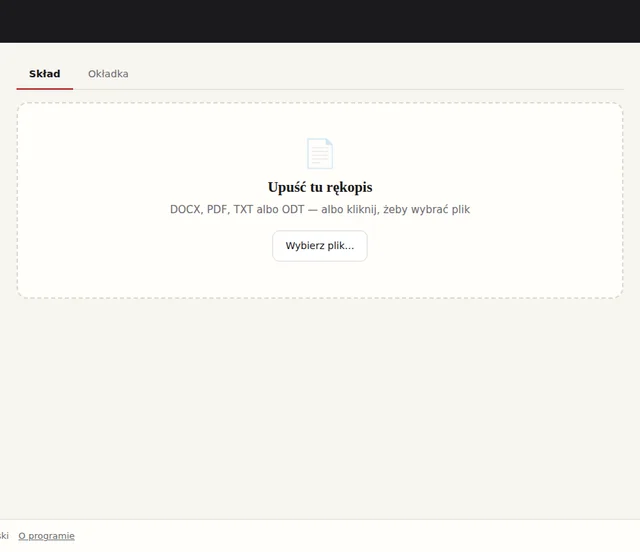Switch to the Okładka tab
The width and height of the screenshot is (640, 552).
(x=108, y=74)
